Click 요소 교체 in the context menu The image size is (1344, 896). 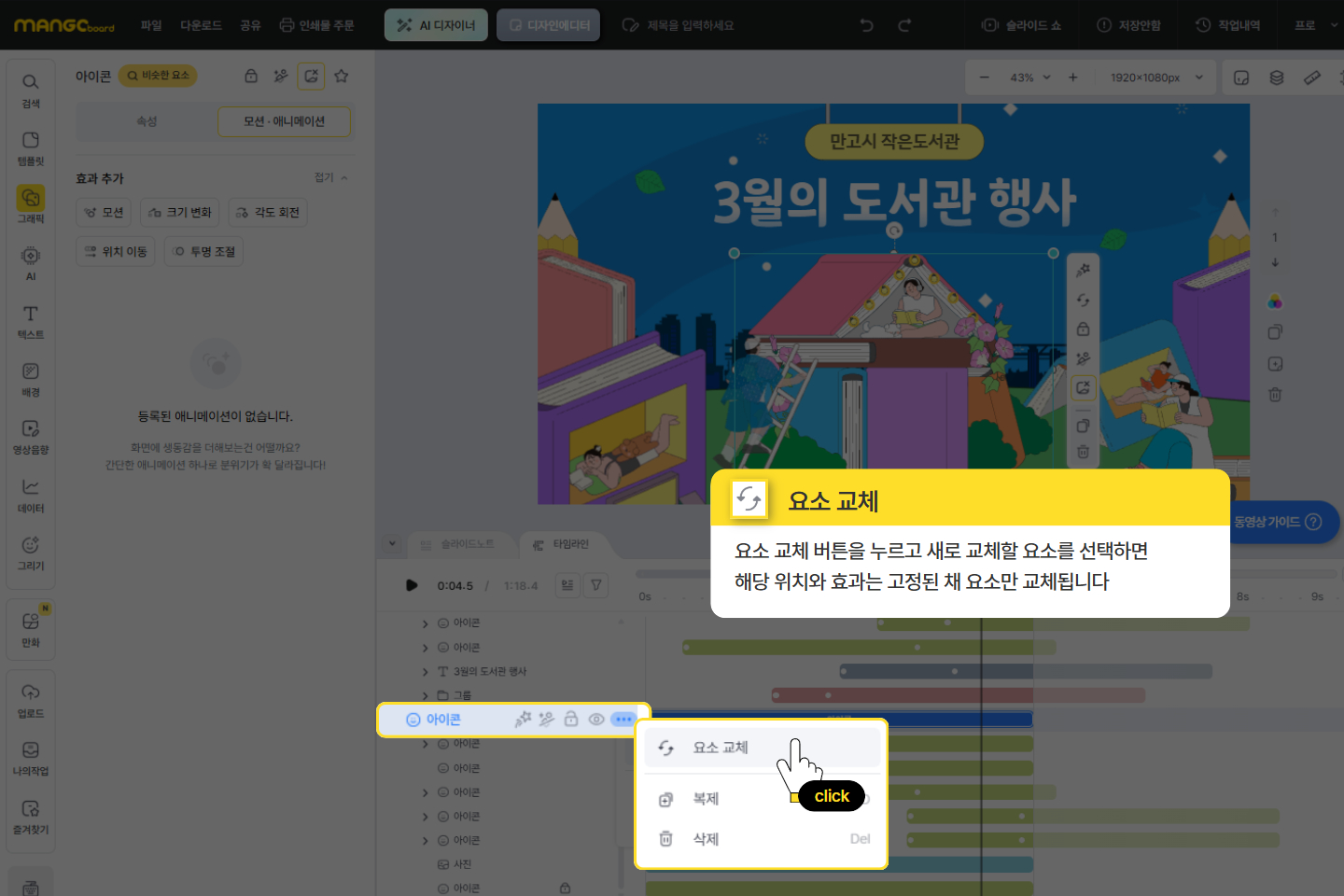720,748
